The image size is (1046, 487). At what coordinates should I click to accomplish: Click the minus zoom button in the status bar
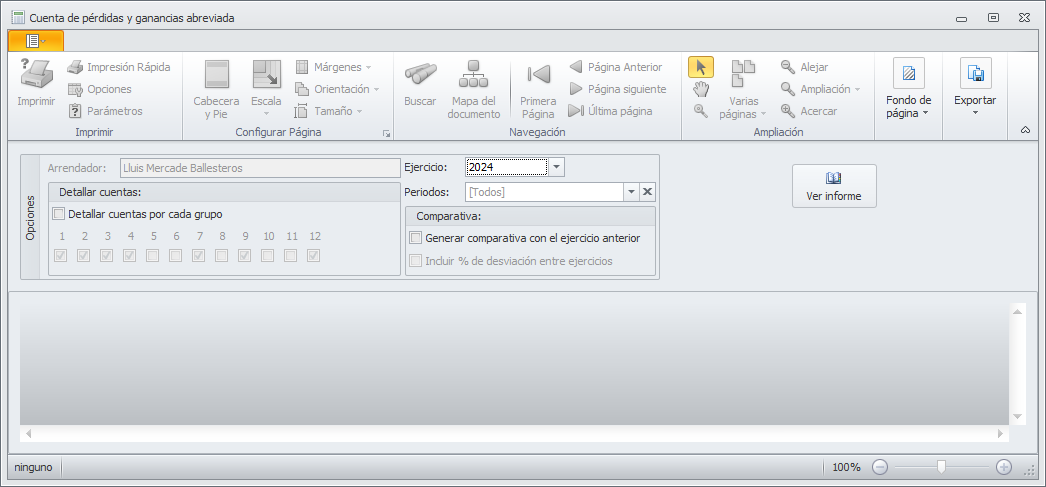click(880, 467)
